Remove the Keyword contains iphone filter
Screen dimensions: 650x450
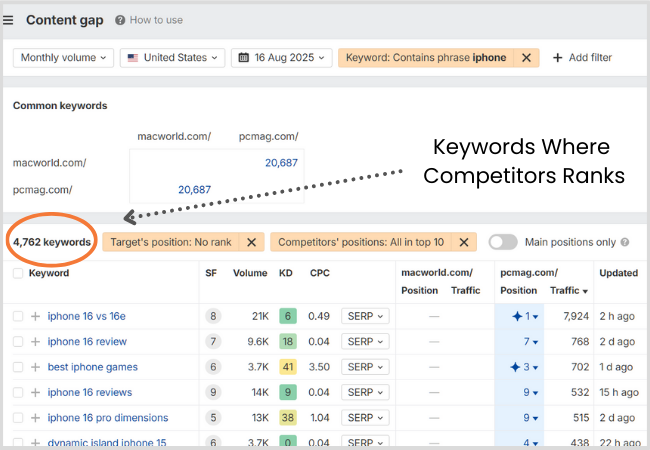[526, 58]
